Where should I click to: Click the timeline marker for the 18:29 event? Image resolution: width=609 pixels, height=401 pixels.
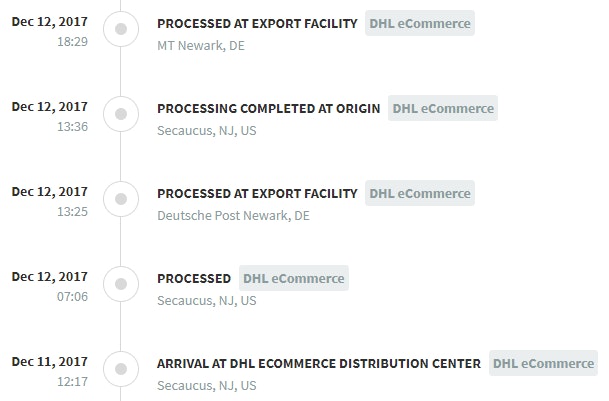coord(121,30)
